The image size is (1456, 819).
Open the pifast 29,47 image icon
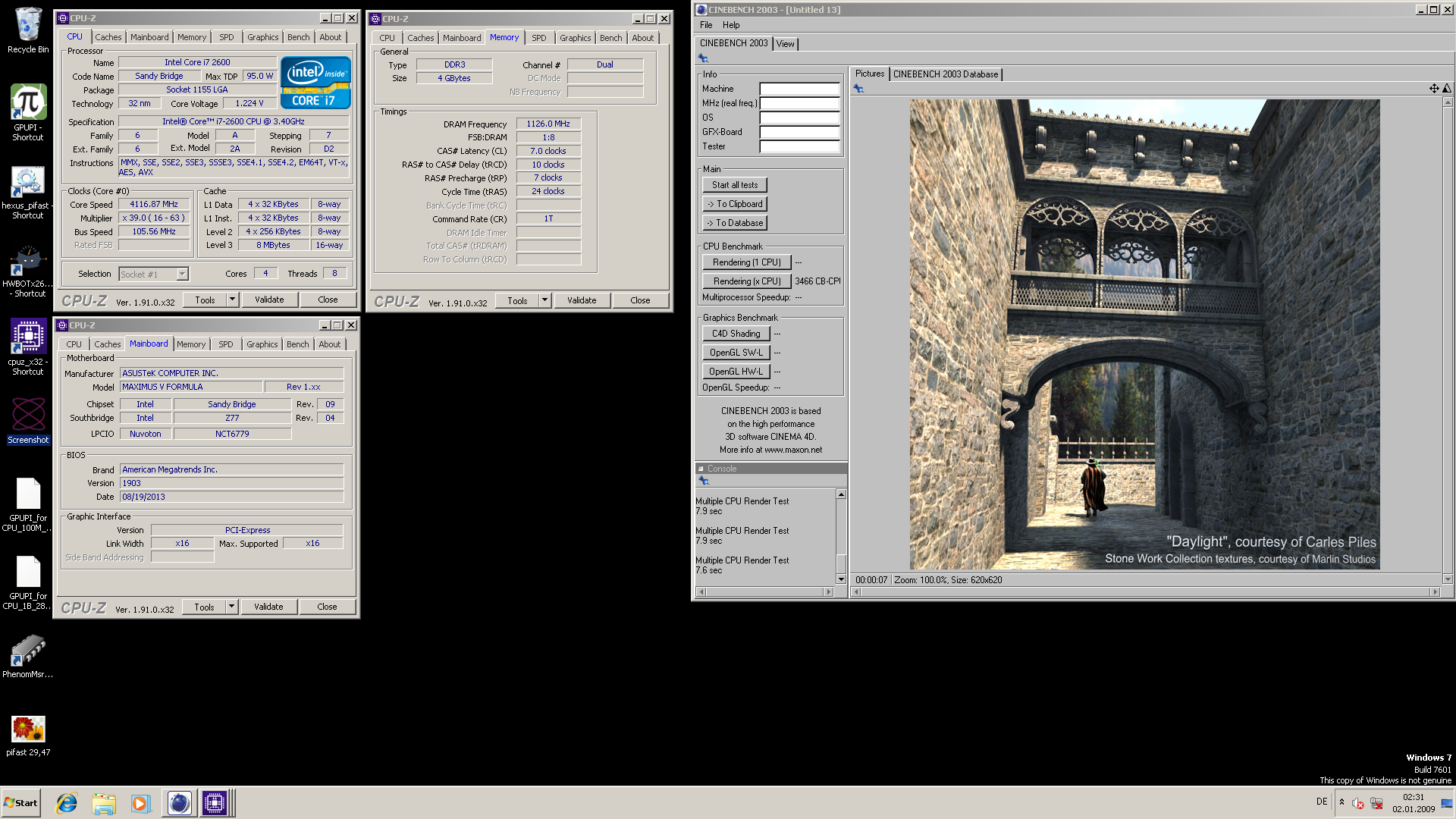coord(28,736)
